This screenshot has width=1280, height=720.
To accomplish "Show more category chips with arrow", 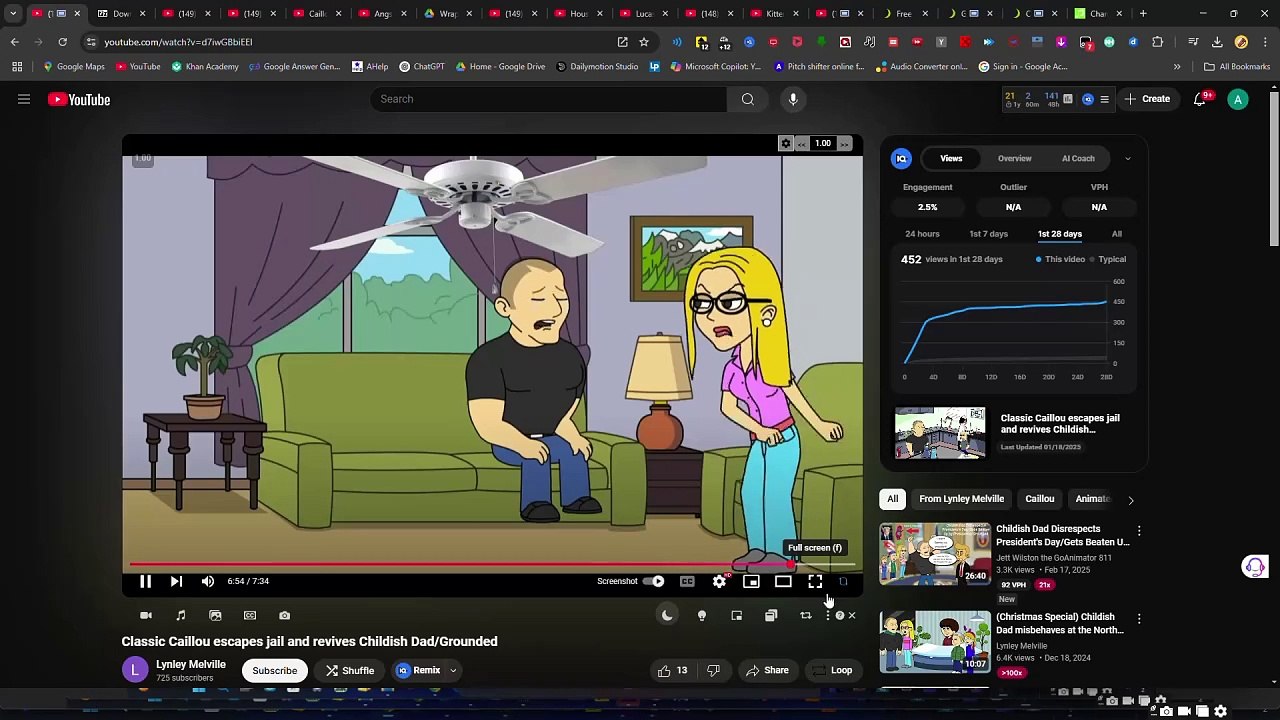I will pyautogui.click(x=1131, y=499).
